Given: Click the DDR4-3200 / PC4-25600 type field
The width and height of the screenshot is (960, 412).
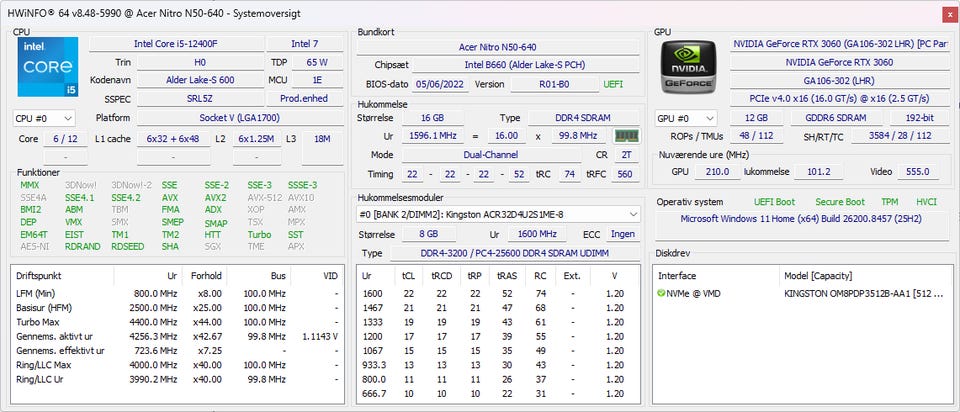Looking at the screenshot, I should (x=514, y=253).
